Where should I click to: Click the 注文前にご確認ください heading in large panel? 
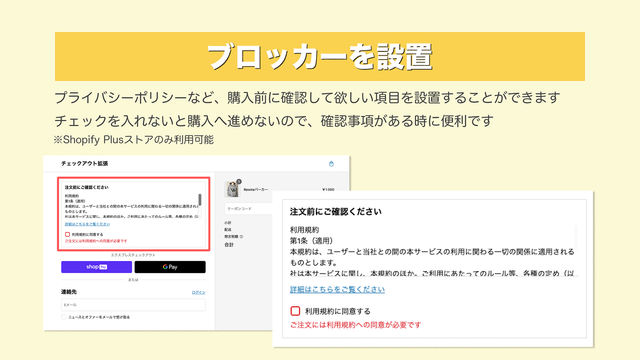coord(336,211)
